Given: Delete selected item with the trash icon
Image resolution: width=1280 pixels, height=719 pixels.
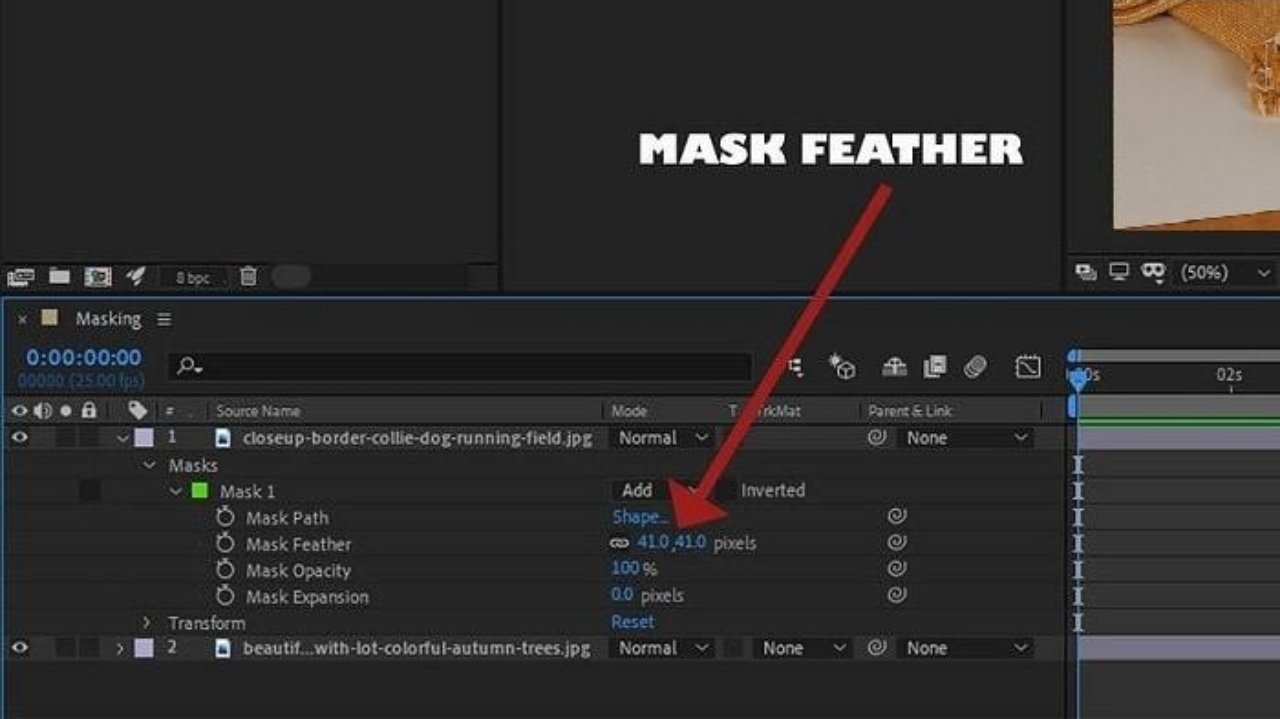Looking at the screenshot, I should point(249,276).
